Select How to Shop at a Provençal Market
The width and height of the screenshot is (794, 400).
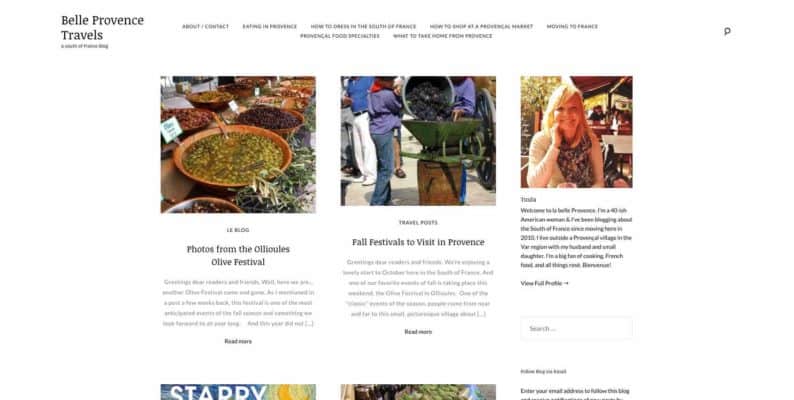pos(481,26)
